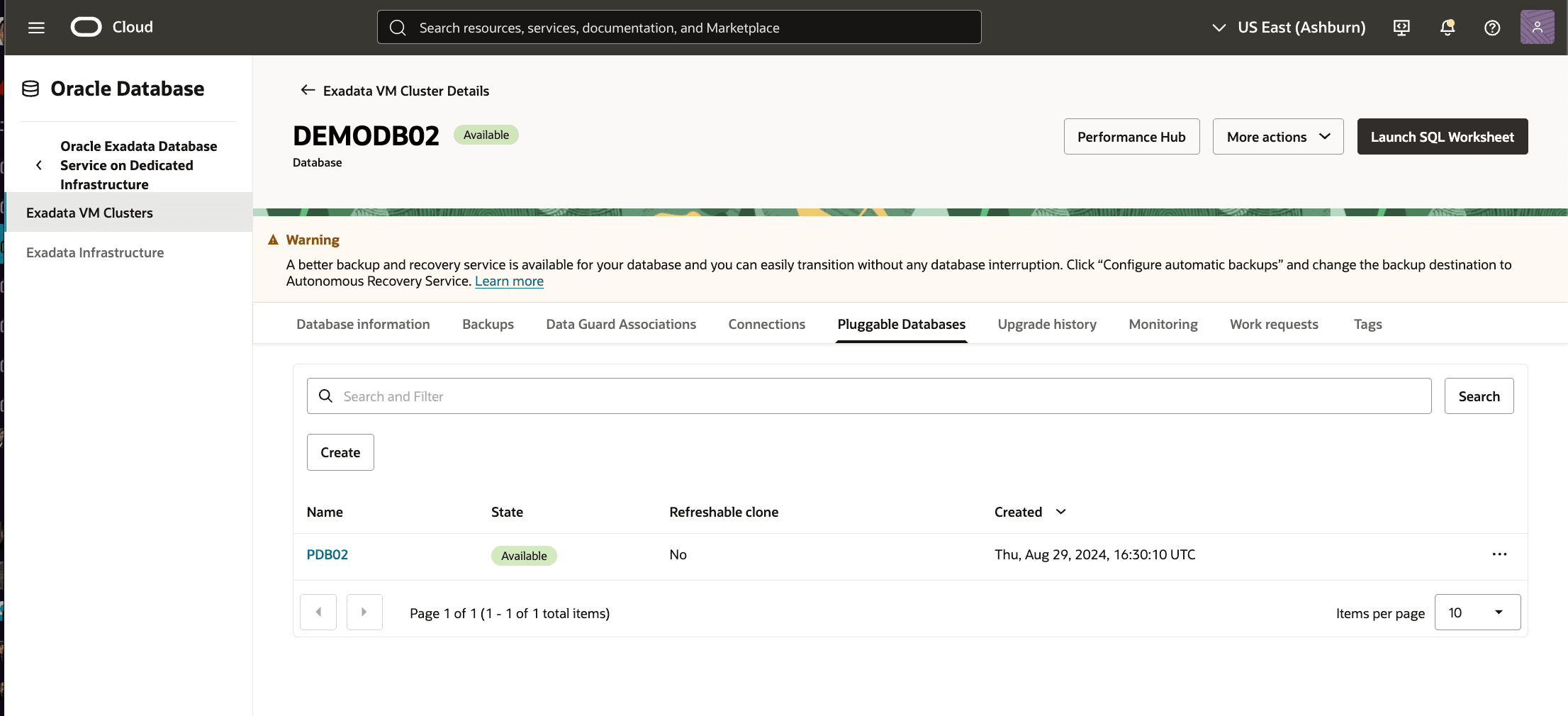1568x716 pixels.
Task: Toggle the Created column sort order
Action: (x=1060, y=511)
